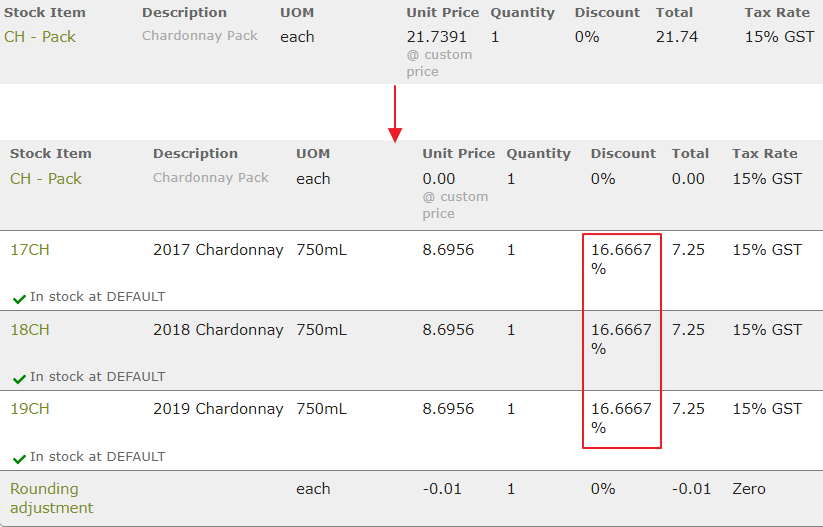
Task: Open the Rounding adjustment item link
Action: [51, 498]
